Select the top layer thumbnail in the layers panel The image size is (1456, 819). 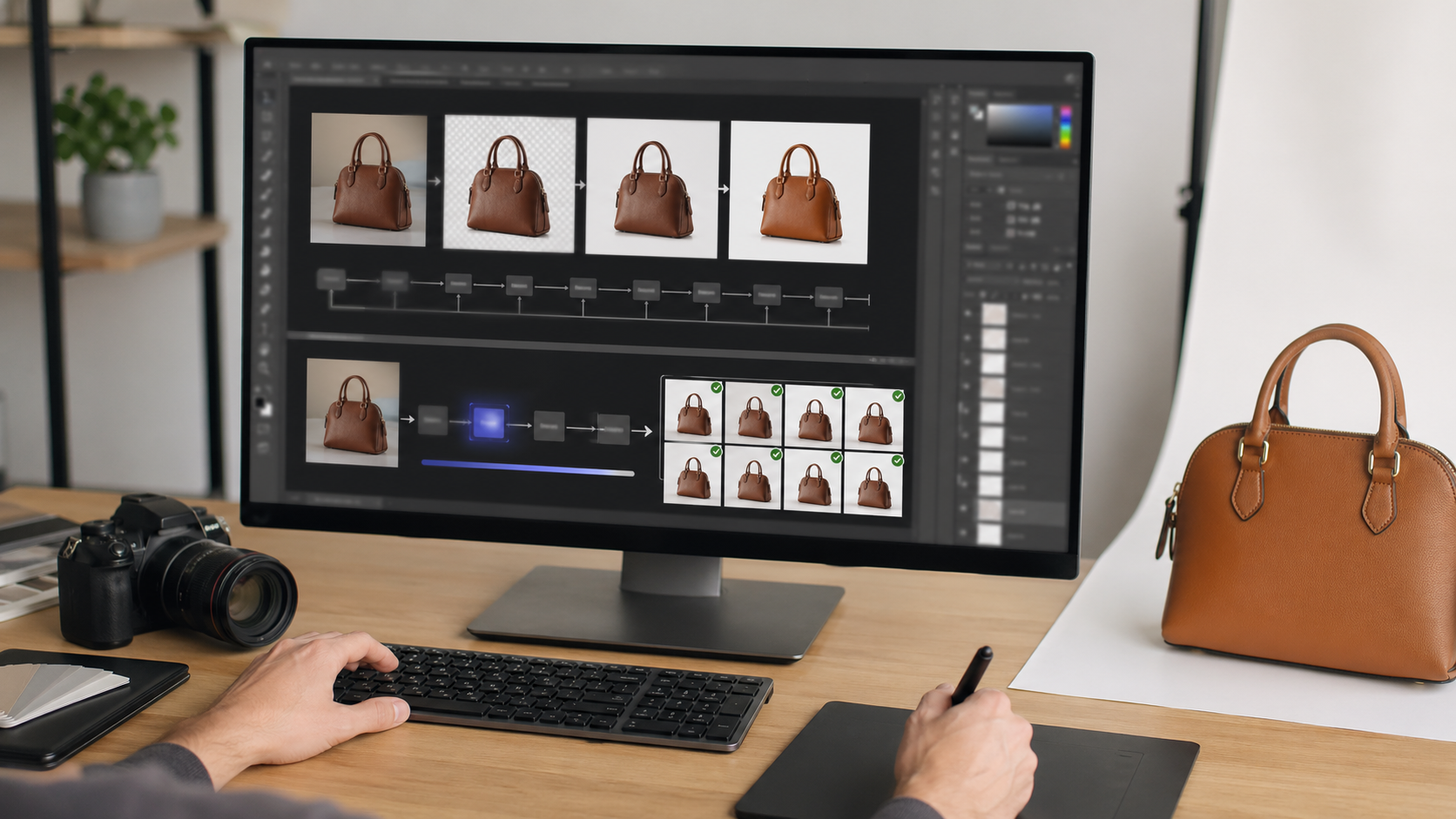pos(994,314)
